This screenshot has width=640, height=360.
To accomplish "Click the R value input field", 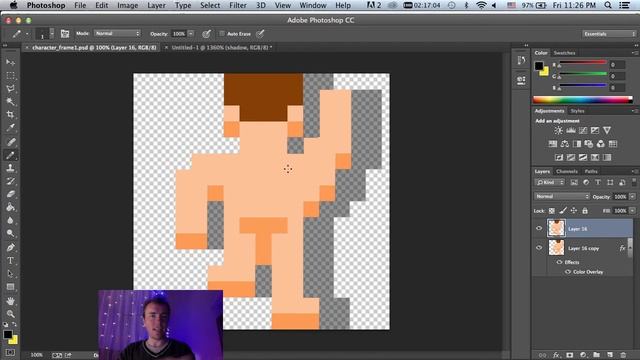I will point(617,64).
